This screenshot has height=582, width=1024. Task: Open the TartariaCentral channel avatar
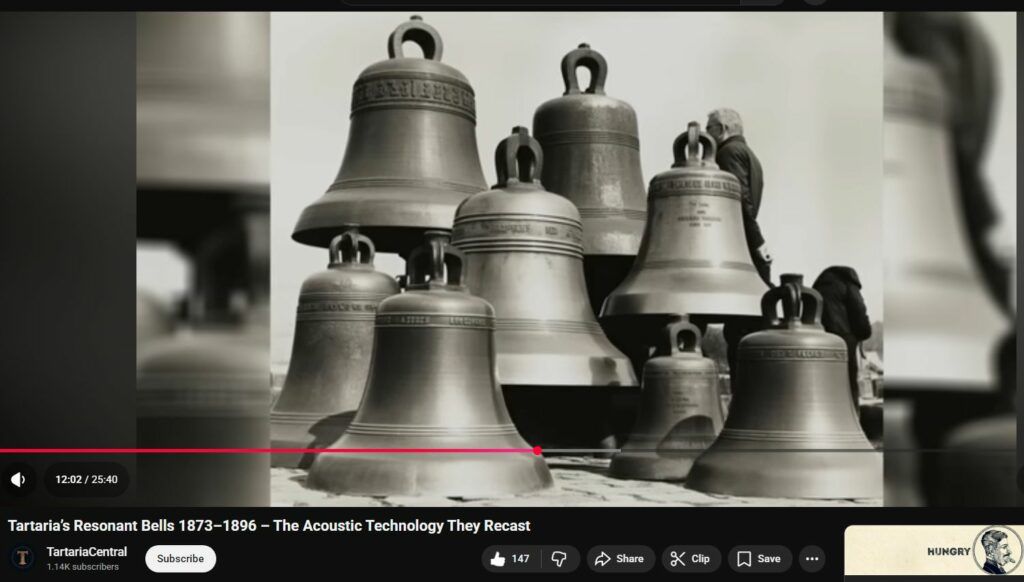(22, 558)
